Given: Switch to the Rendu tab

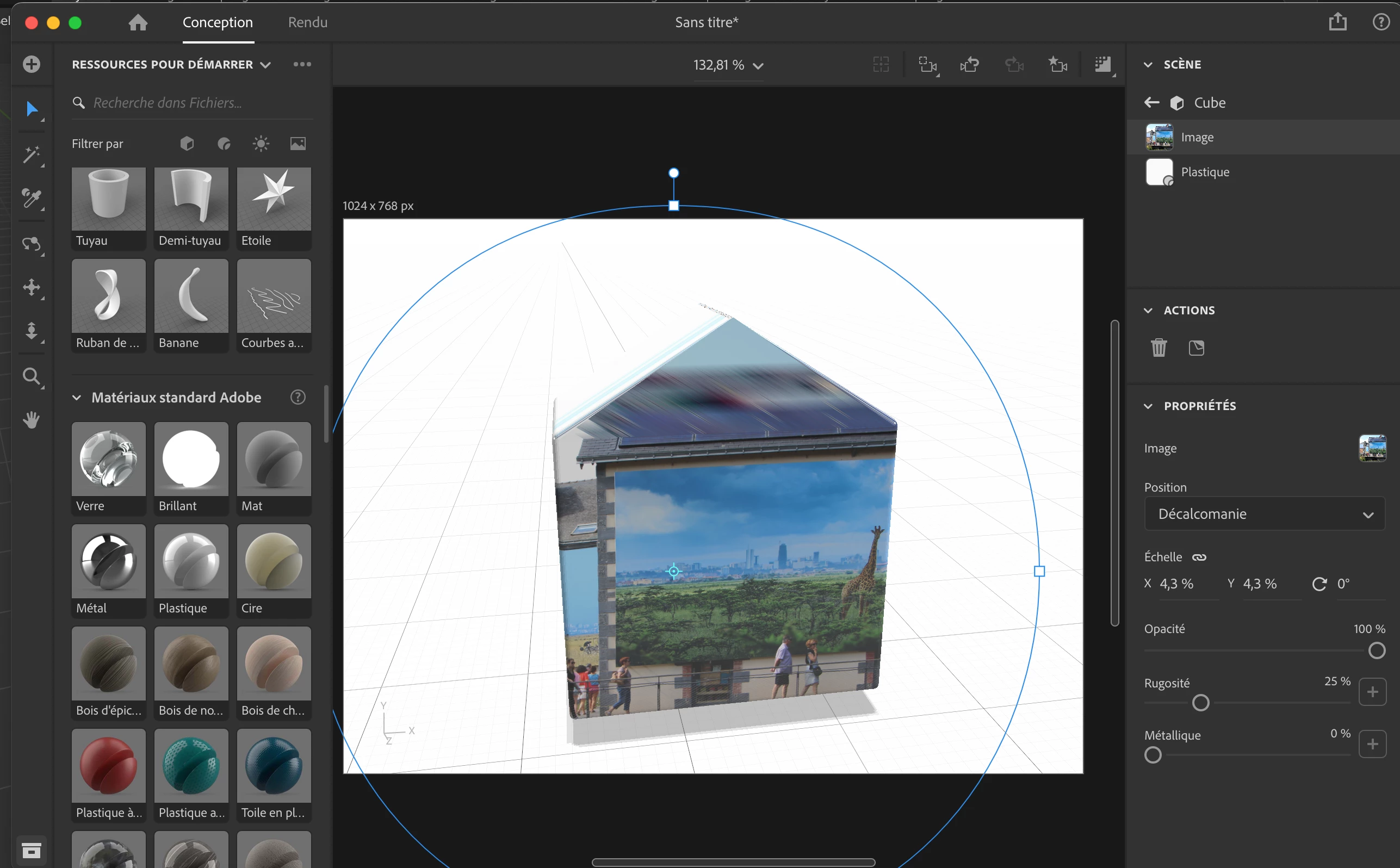Looking at the screenshot, I should [x=308, y=22].
